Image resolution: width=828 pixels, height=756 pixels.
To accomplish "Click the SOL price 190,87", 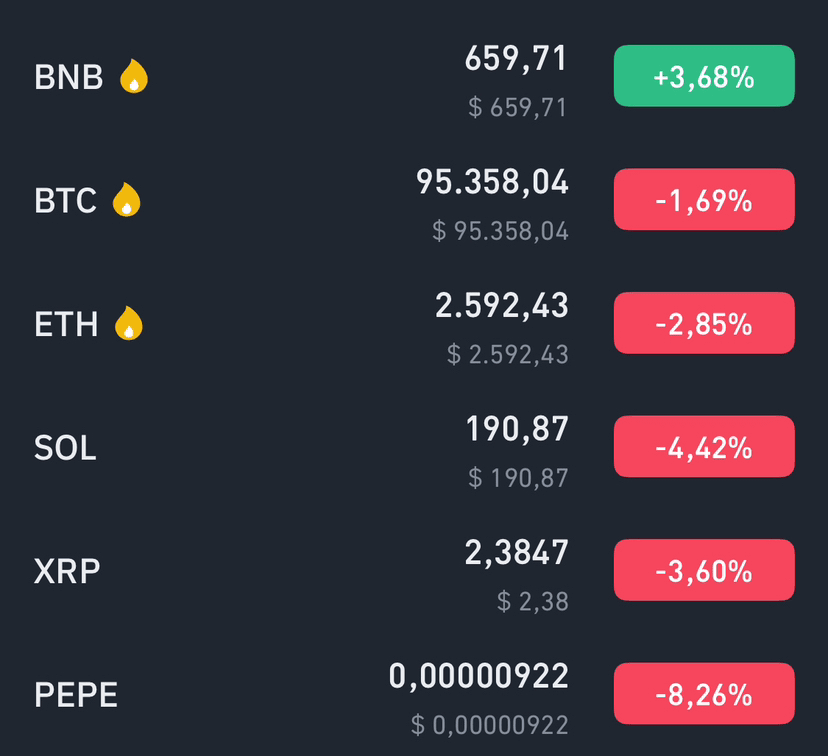I will pos(516,429).
